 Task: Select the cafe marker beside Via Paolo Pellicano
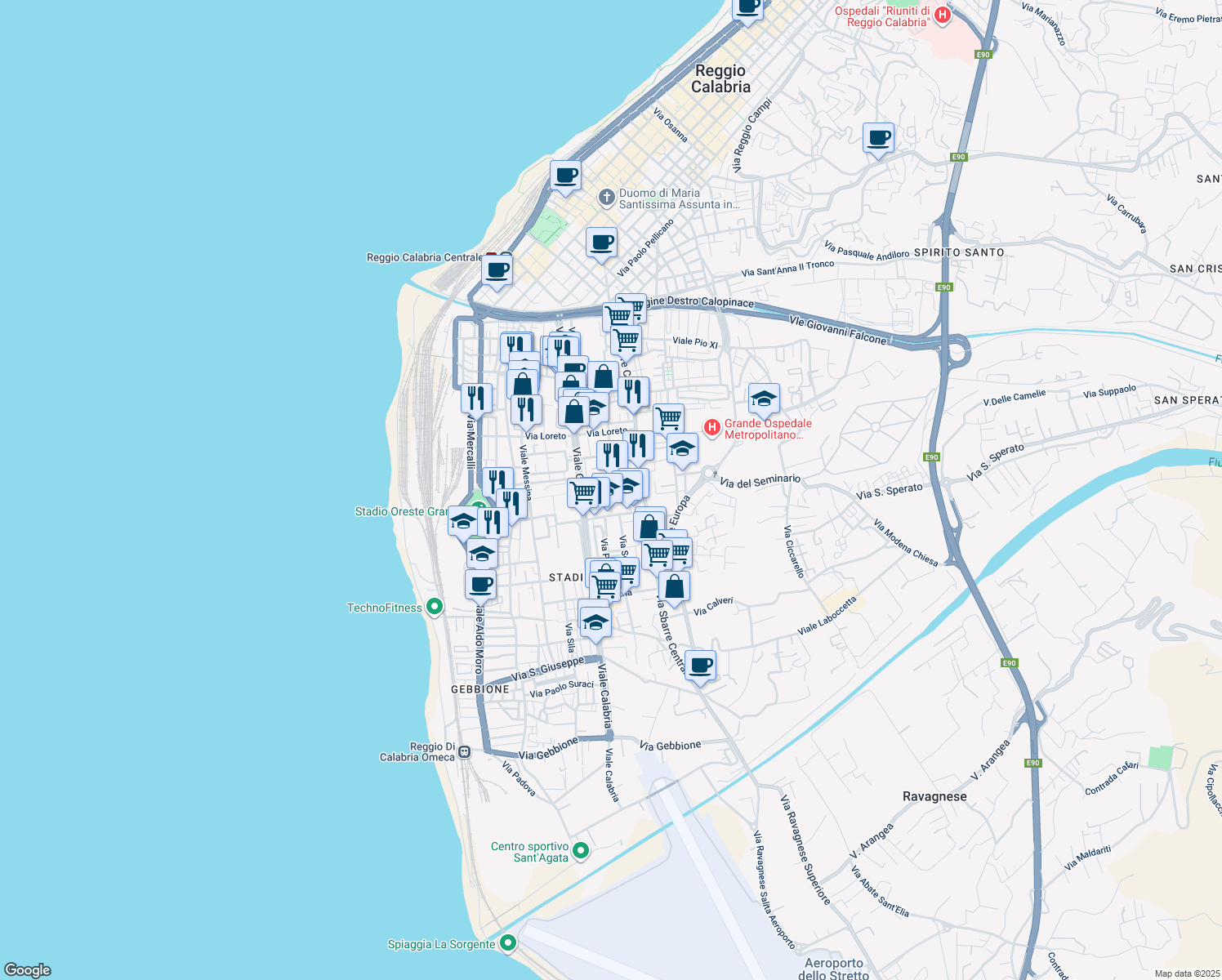[x=601, y=243]
